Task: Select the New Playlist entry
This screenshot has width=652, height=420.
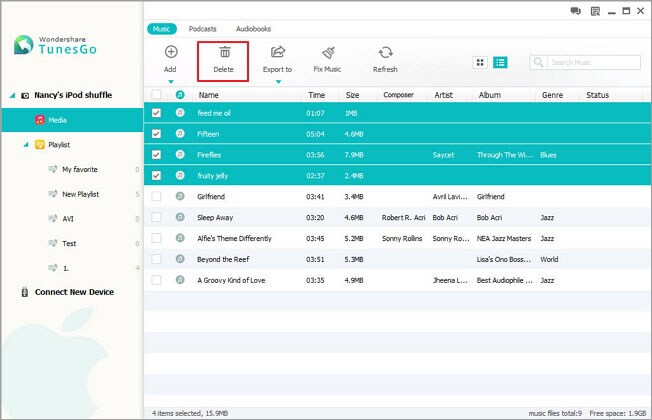Action: click(x=81, y=194)
